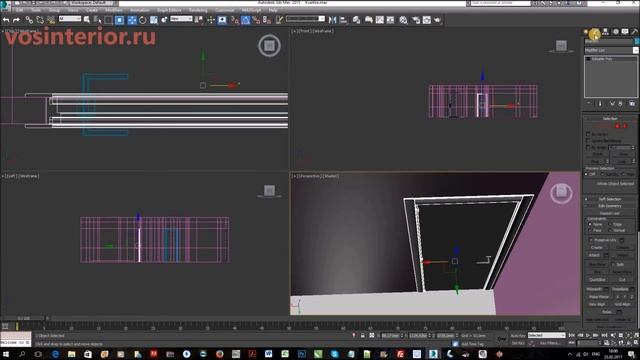This screenshot has width=640, height=360.
Task: Activate the Select Object tool
Action: [x=87, y=20]
